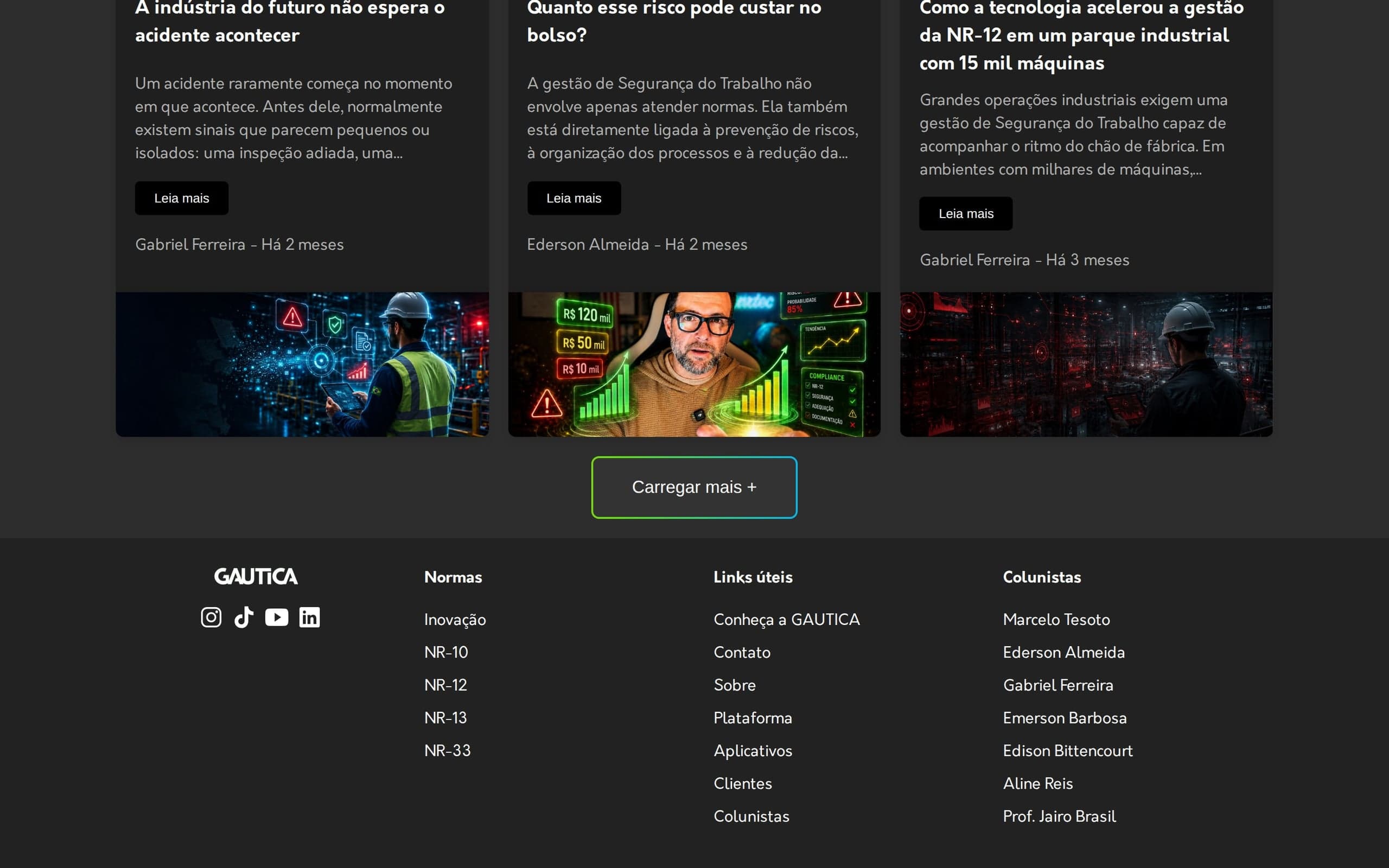Screen dimensions: 1389x868
Task: Click the GAUTICA logo in footer
Action: coord(256,576)
